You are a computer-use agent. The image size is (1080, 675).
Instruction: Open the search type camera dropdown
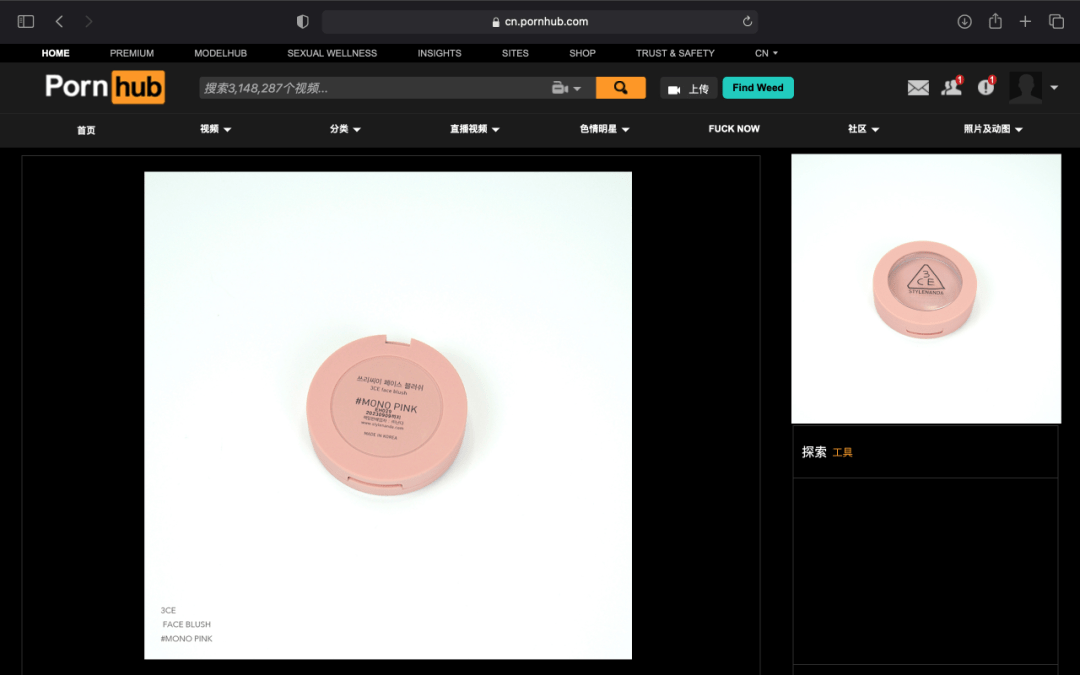click(567, 87)
